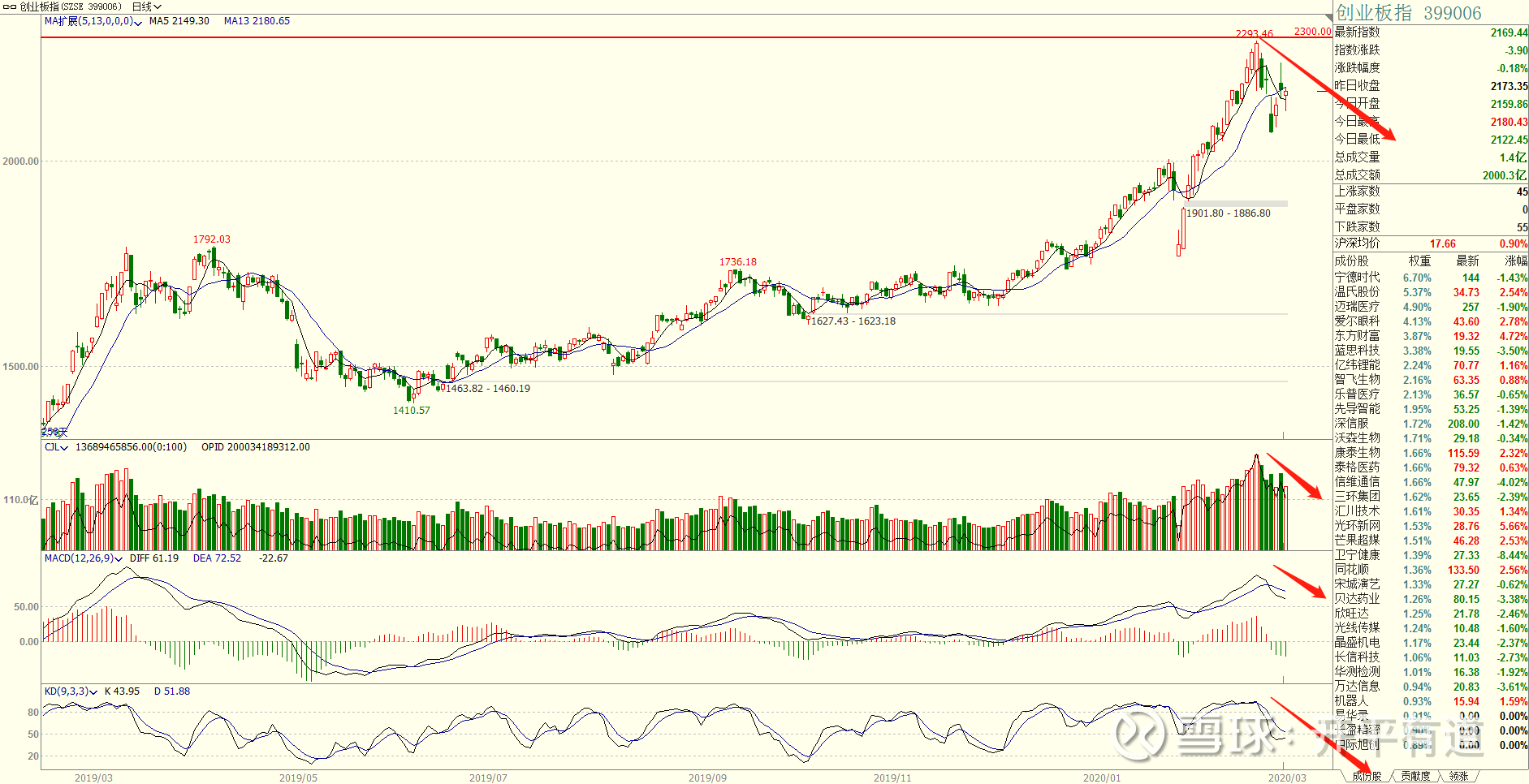Click the 1736.18 high label on chart
This screenshot has width=1529, height=784.
click(x=737, y=262)
